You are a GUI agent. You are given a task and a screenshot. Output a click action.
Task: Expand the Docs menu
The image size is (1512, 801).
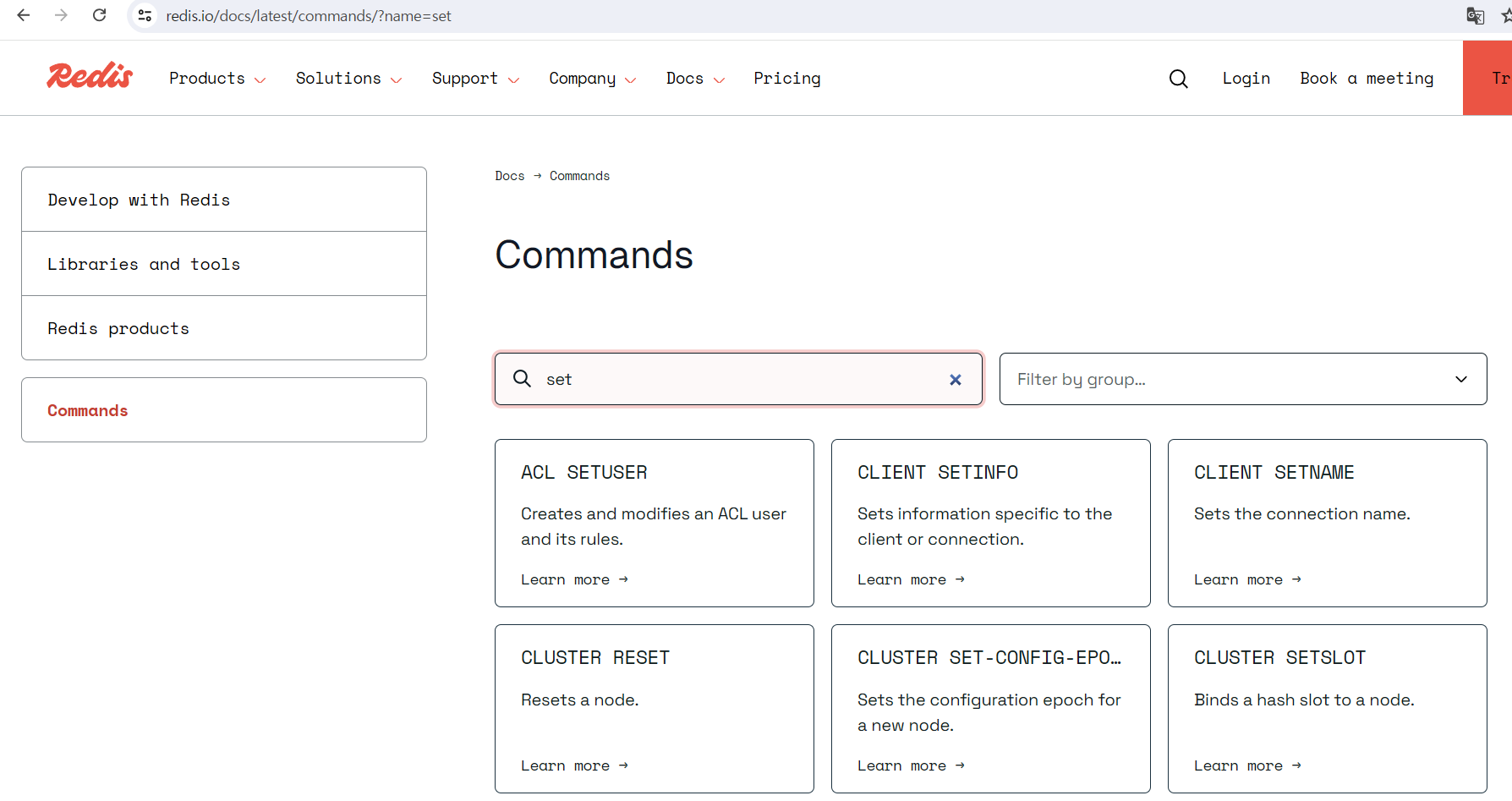click(x=695, y=79)
